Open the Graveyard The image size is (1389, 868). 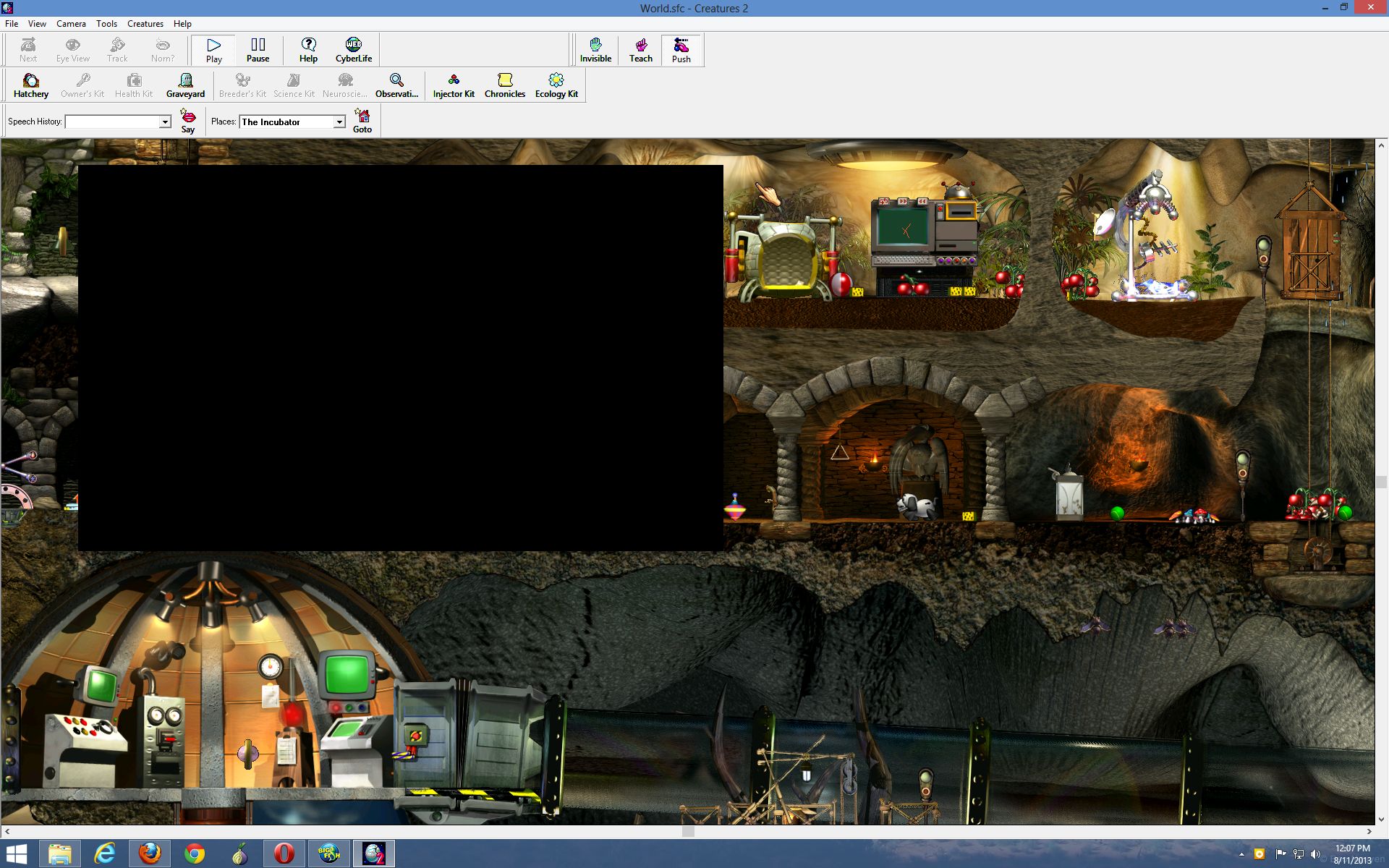click(x=185, y=85)
